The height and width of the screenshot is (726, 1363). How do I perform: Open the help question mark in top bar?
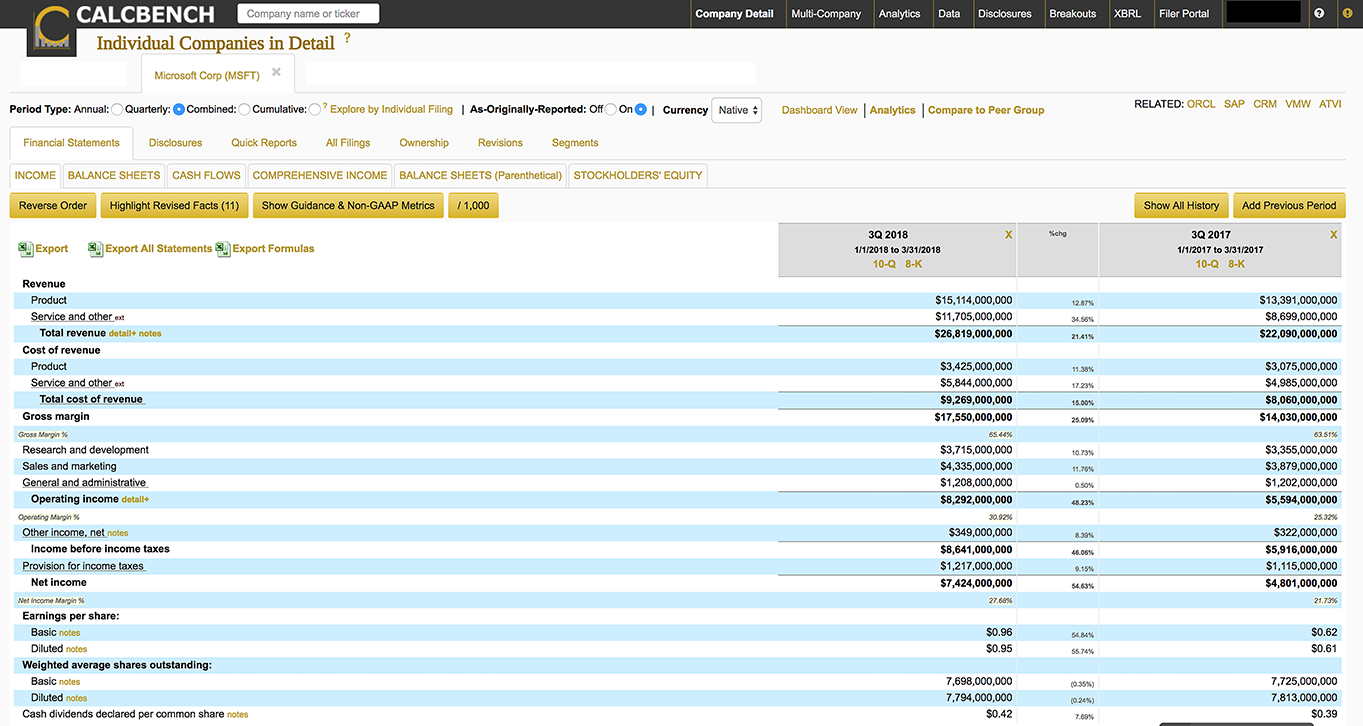pos(1319,14)
